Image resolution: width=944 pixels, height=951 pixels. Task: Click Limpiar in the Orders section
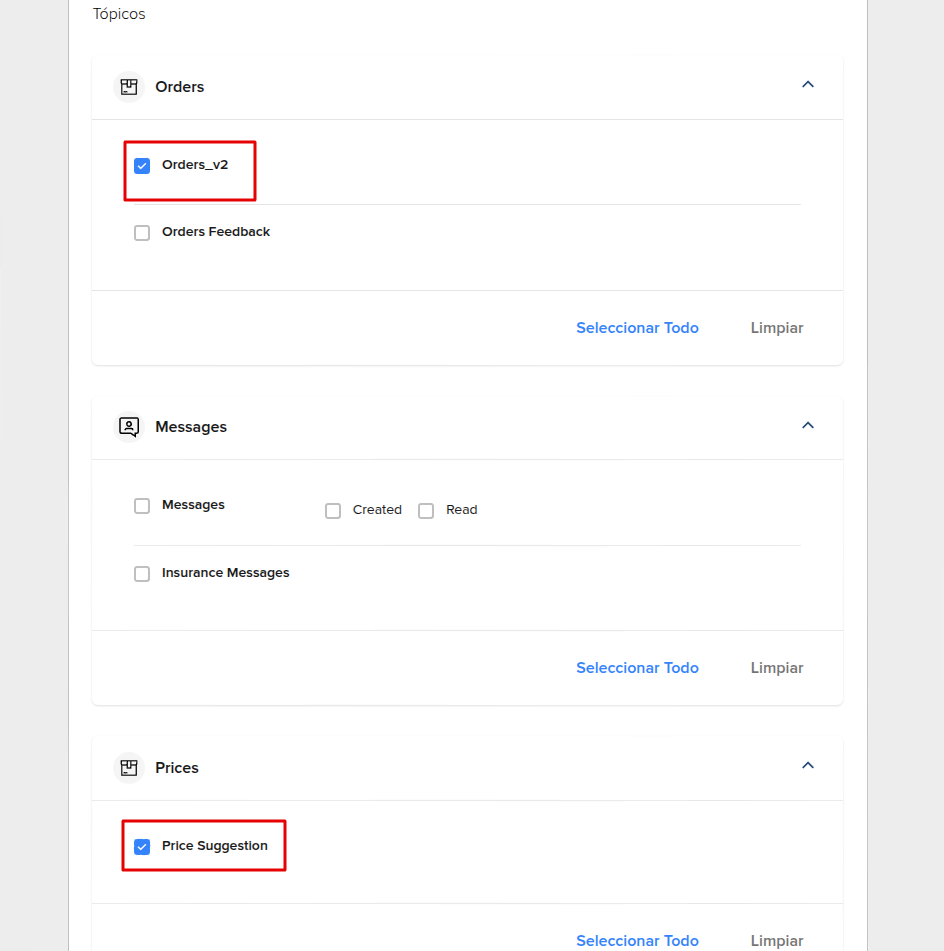[777, 327]
